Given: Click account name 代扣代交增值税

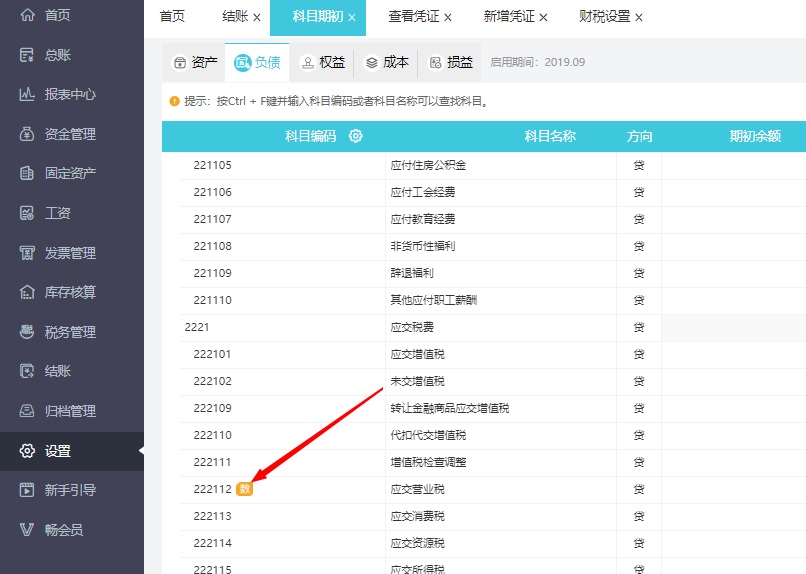Looking at the screenshot, I should [x=428, y=435].
